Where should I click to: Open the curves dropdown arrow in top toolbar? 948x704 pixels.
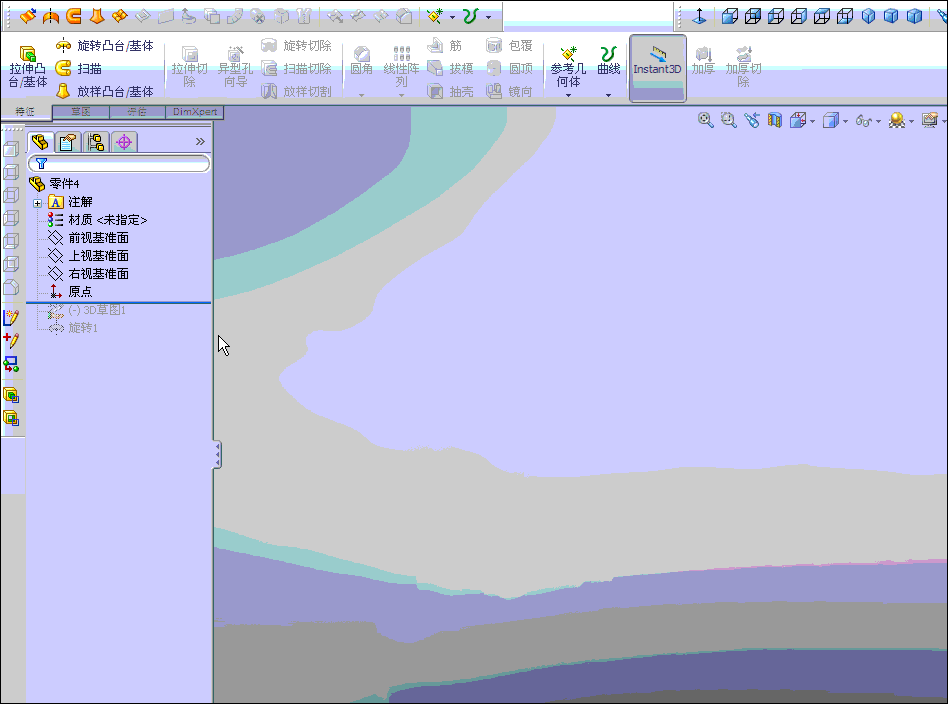[x=489, y=18]
